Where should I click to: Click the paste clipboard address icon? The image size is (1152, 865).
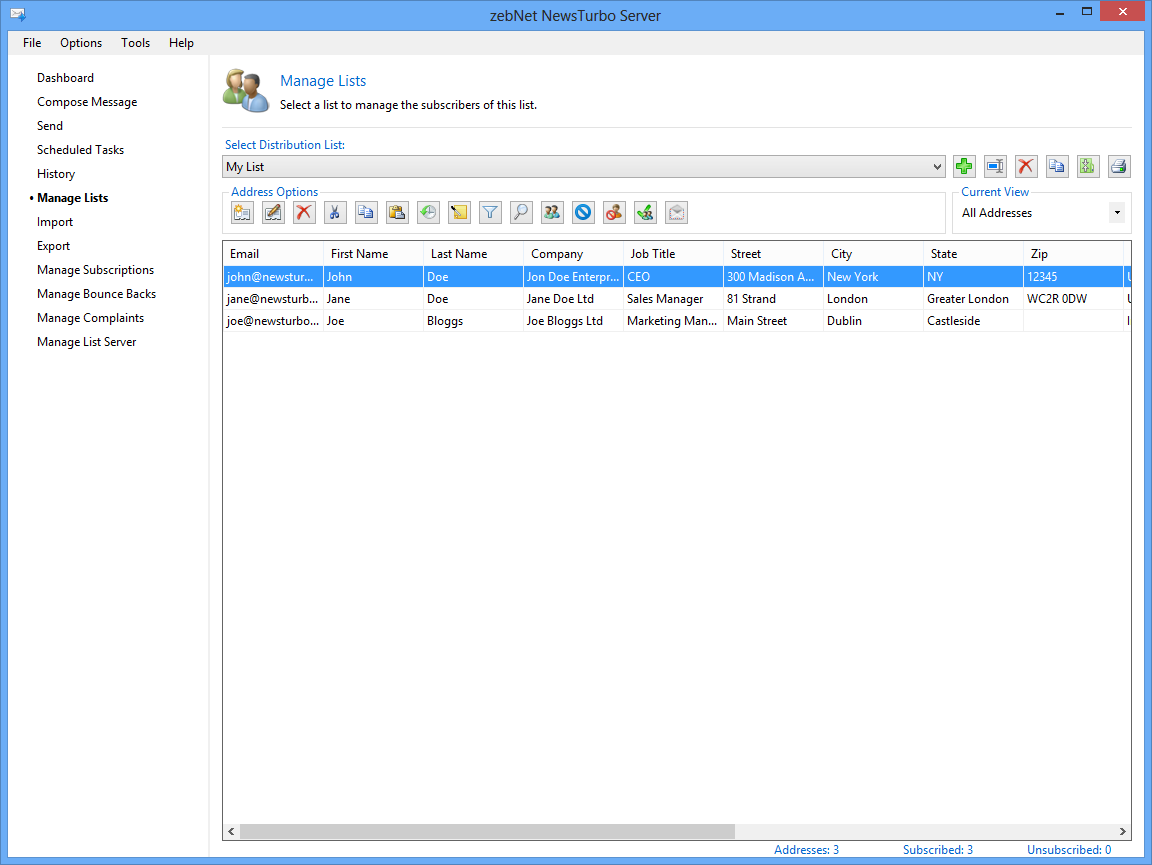coord(397,212)
